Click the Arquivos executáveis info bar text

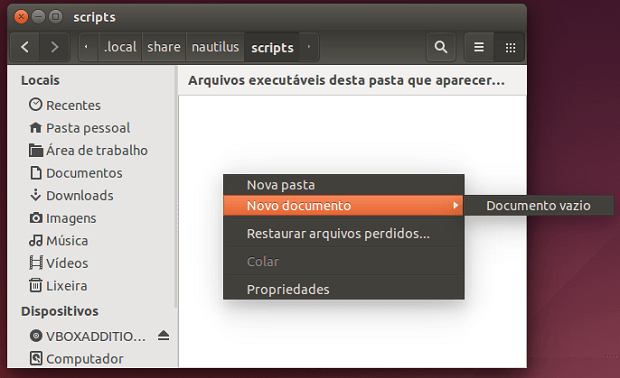[346, 80]
